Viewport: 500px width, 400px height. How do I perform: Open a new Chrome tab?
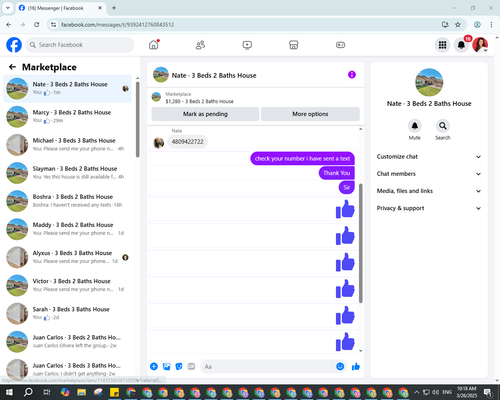(x=114, y=8)
